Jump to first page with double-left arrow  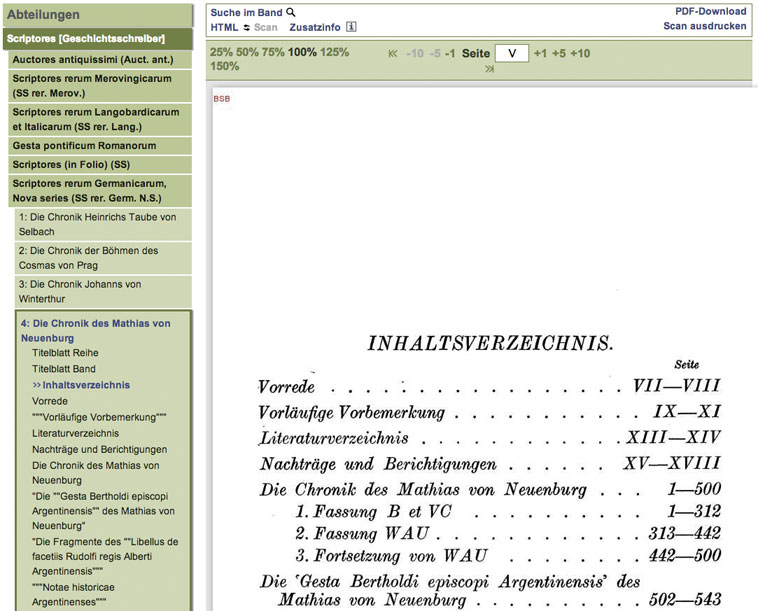pos(392,53)
